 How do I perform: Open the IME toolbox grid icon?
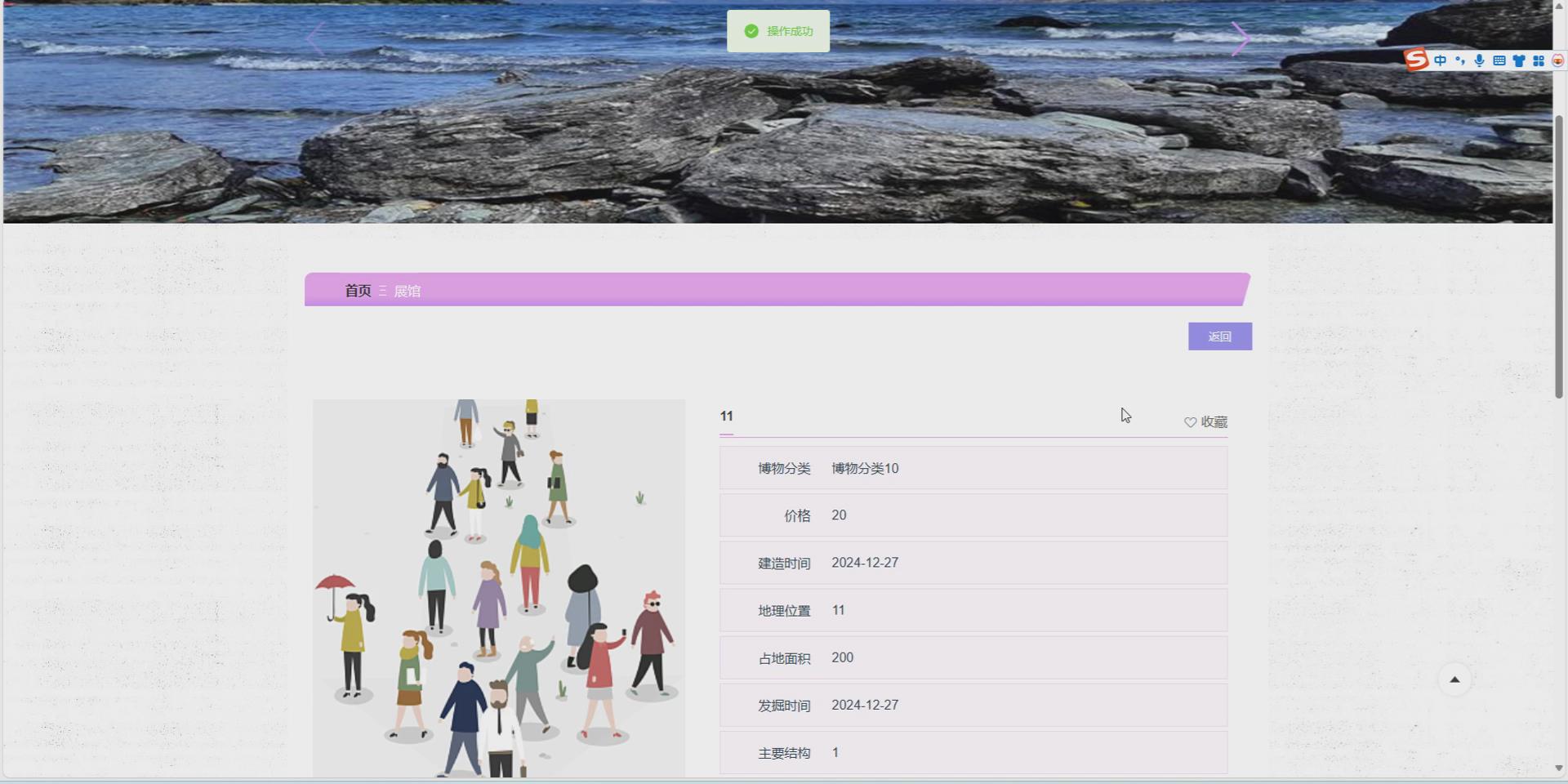[x=1539, y=60]
